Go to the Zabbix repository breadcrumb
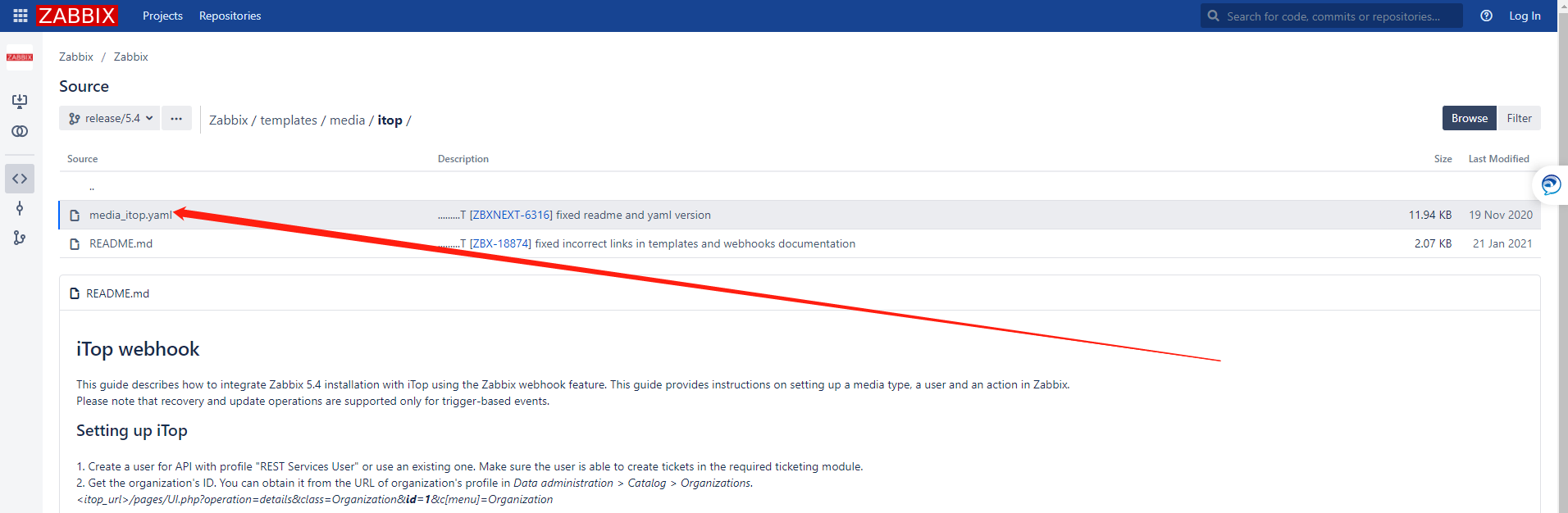 (131, 57)
